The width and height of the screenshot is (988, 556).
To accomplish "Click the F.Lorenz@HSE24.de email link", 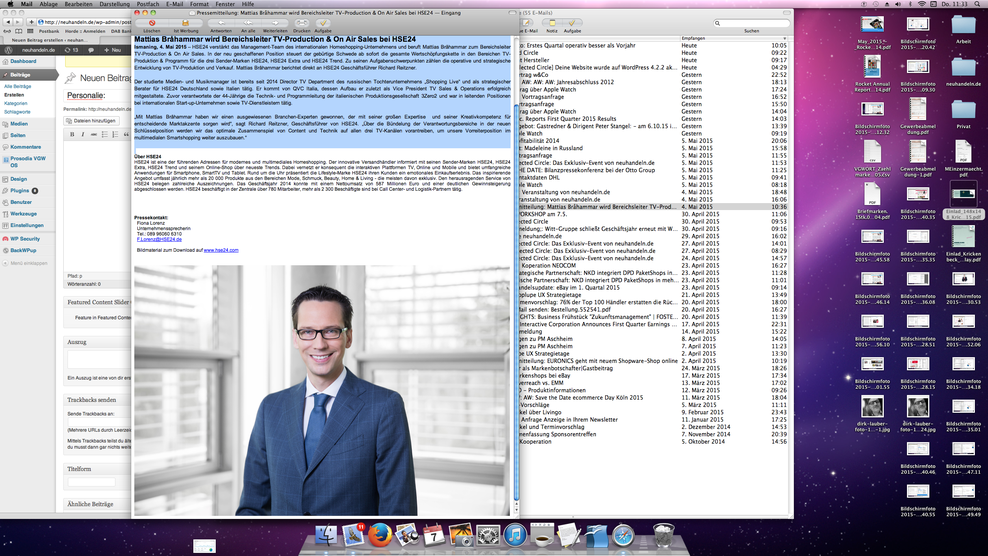I will pyautogui.click(x=159, y=240).
